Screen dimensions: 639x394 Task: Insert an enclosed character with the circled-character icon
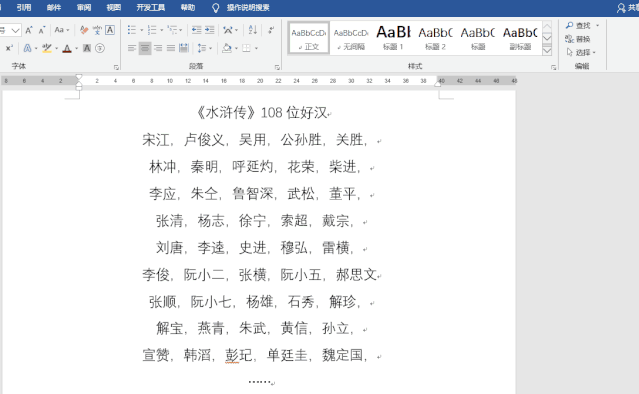pos(100,48)
